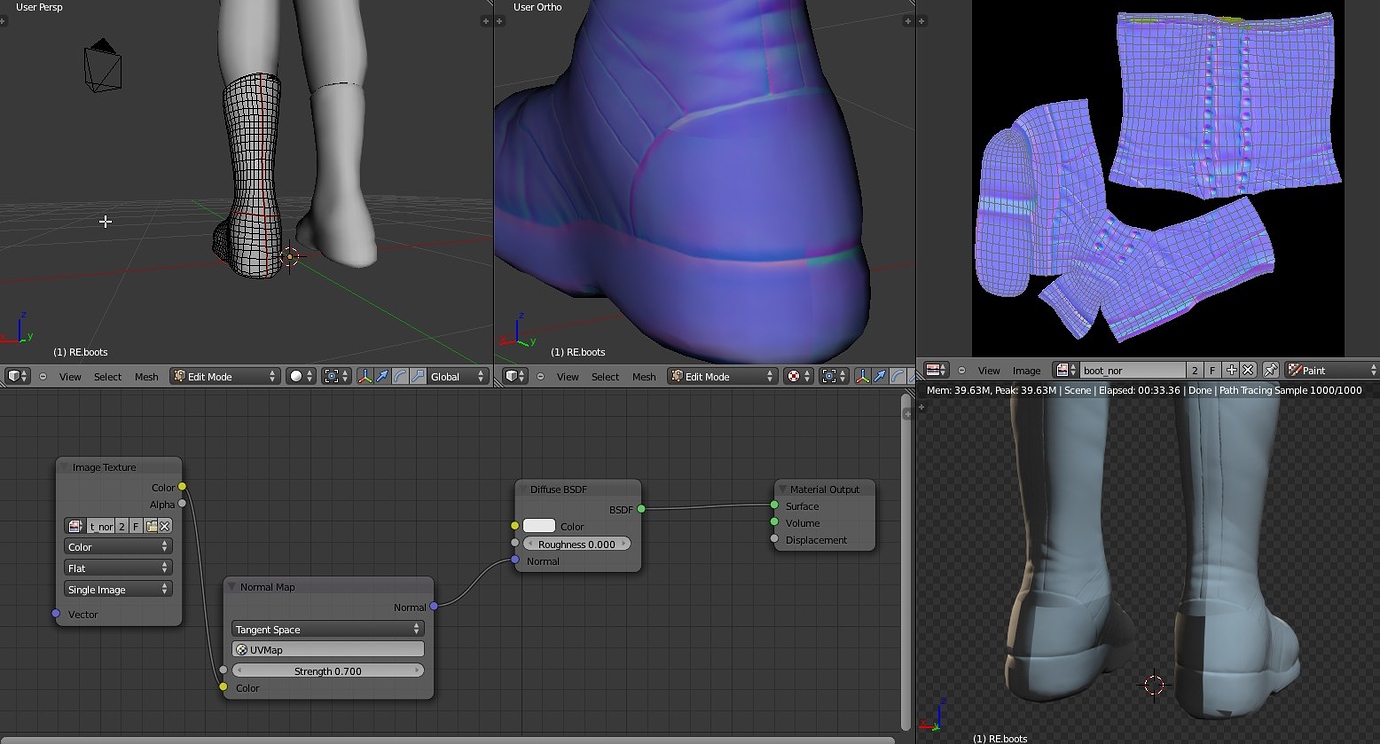Adjust Strength 0.700 slider in Normal Map
Screen dimensions: 1380x744
tap(328, 671)
